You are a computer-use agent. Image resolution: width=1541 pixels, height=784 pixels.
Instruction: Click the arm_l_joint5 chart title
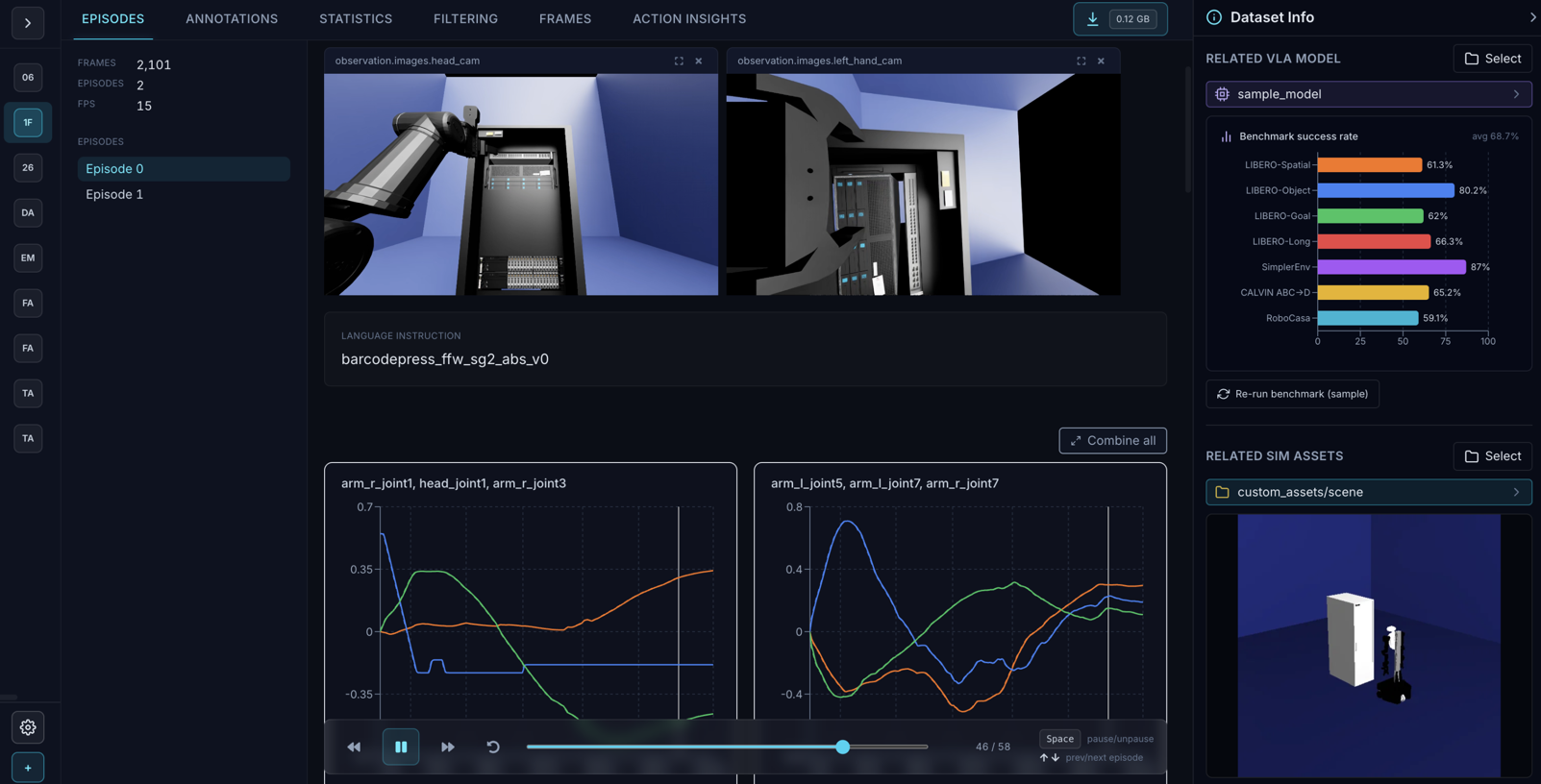(x=884, y=483)
